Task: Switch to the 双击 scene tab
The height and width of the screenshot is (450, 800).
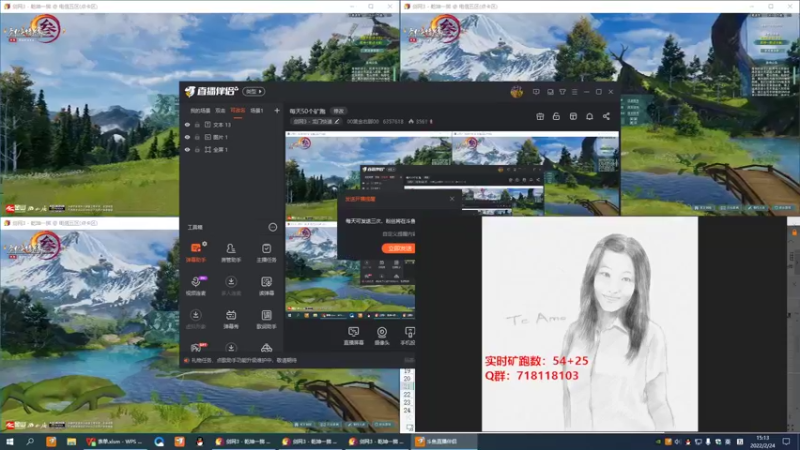Action: pyautogui.click(x=220, y=110)
